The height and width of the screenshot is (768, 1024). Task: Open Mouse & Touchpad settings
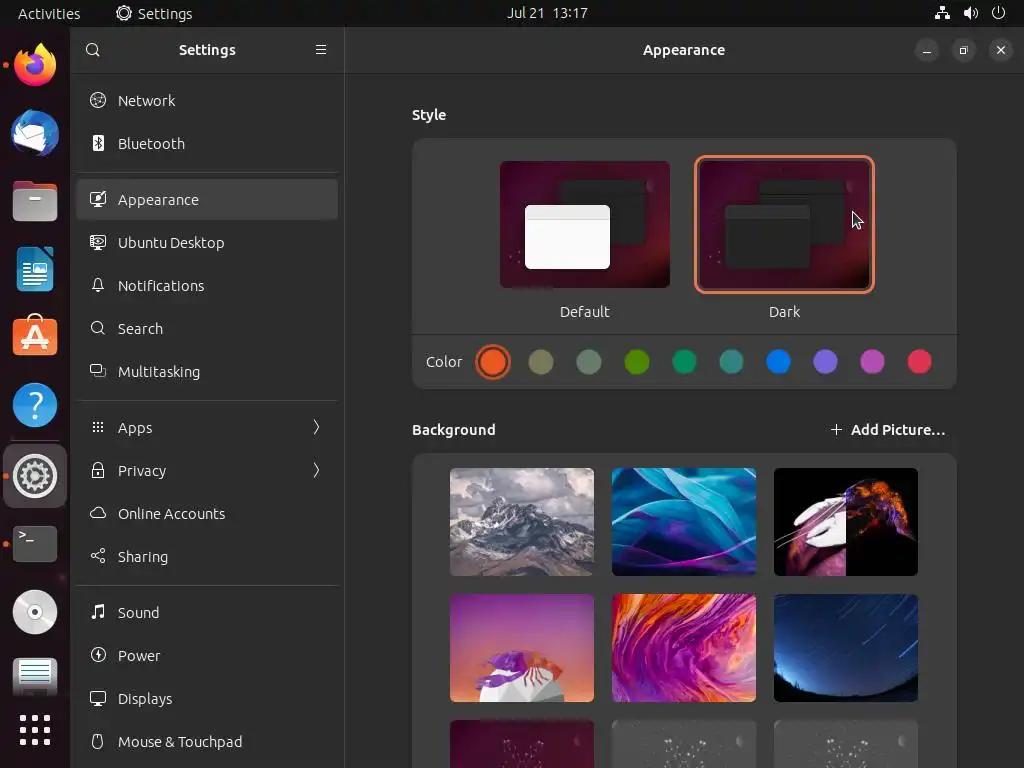(207, 742)
